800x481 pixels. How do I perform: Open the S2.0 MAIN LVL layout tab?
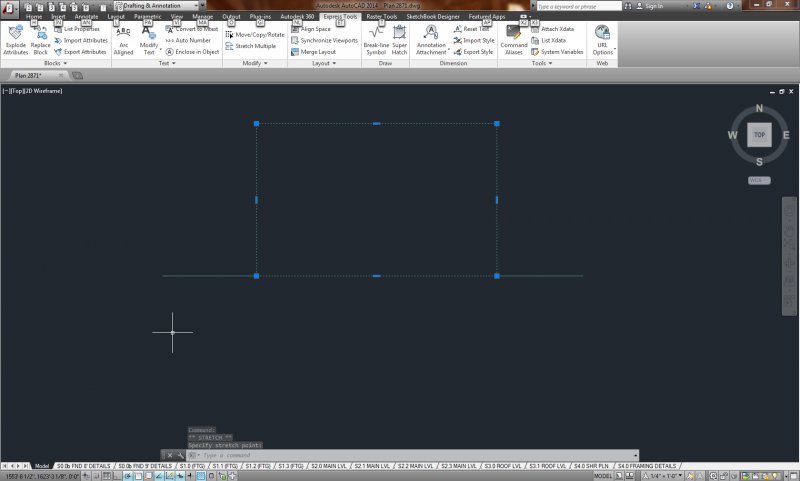click(329, 466)
